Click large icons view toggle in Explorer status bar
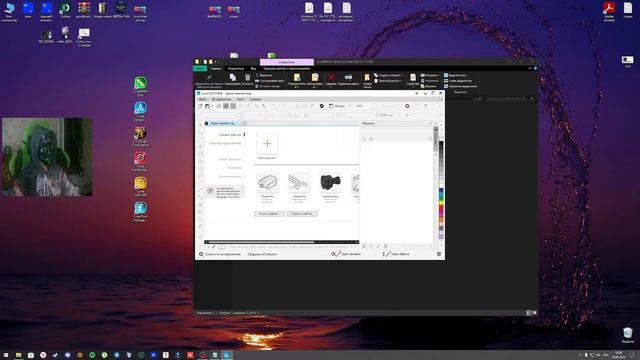Screen dimensions: 640x360 point(534,313)
